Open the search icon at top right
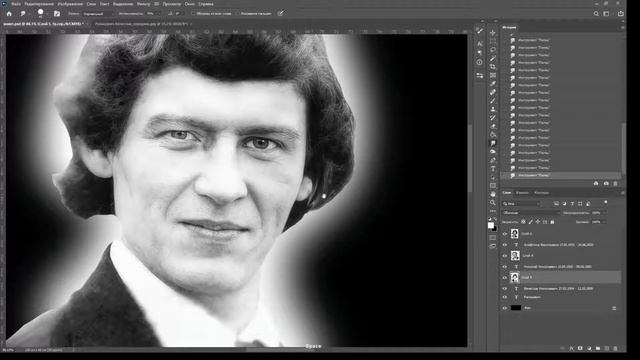 596,13
